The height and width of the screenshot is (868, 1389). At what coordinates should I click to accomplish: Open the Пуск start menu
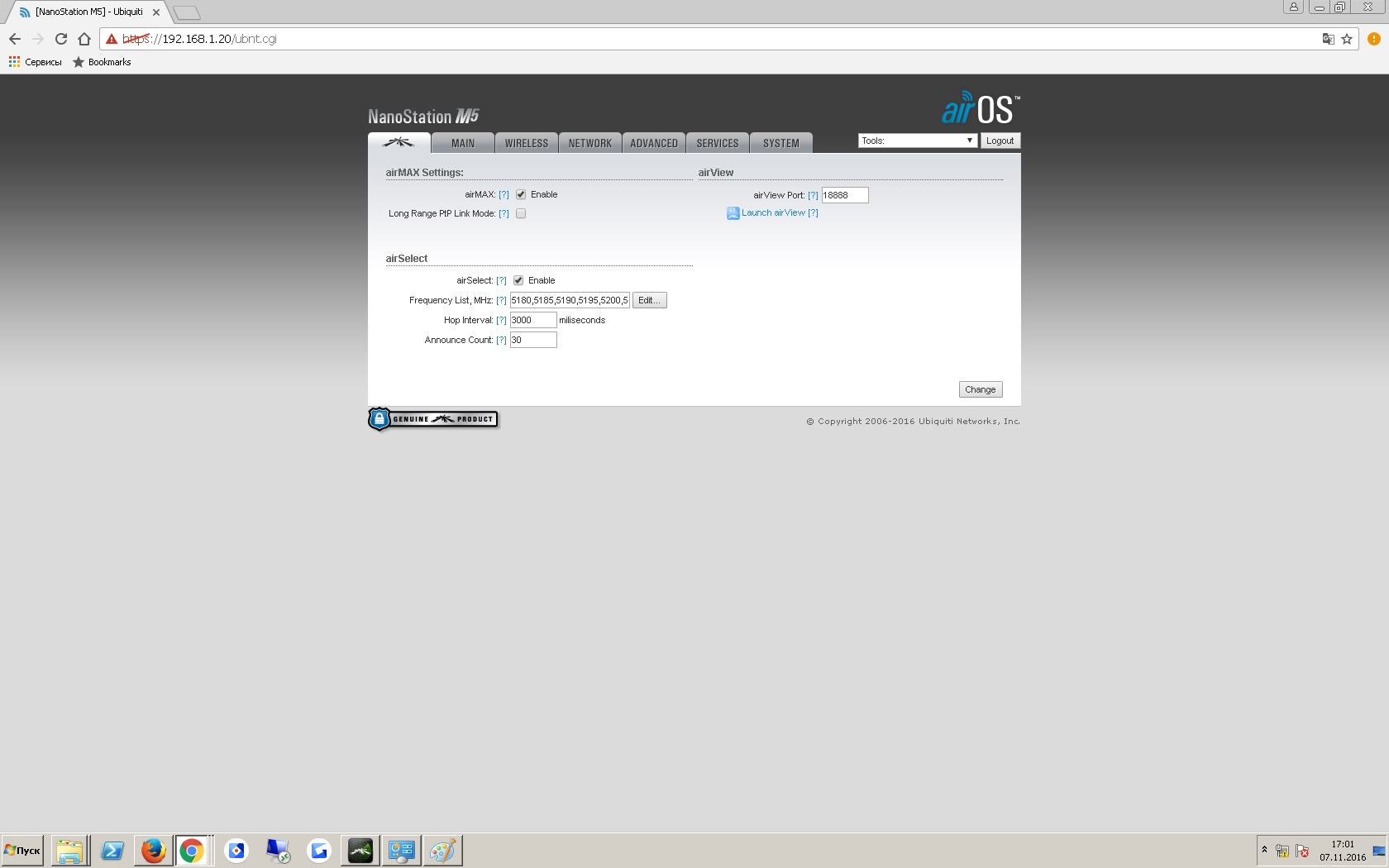pos(22,851)
